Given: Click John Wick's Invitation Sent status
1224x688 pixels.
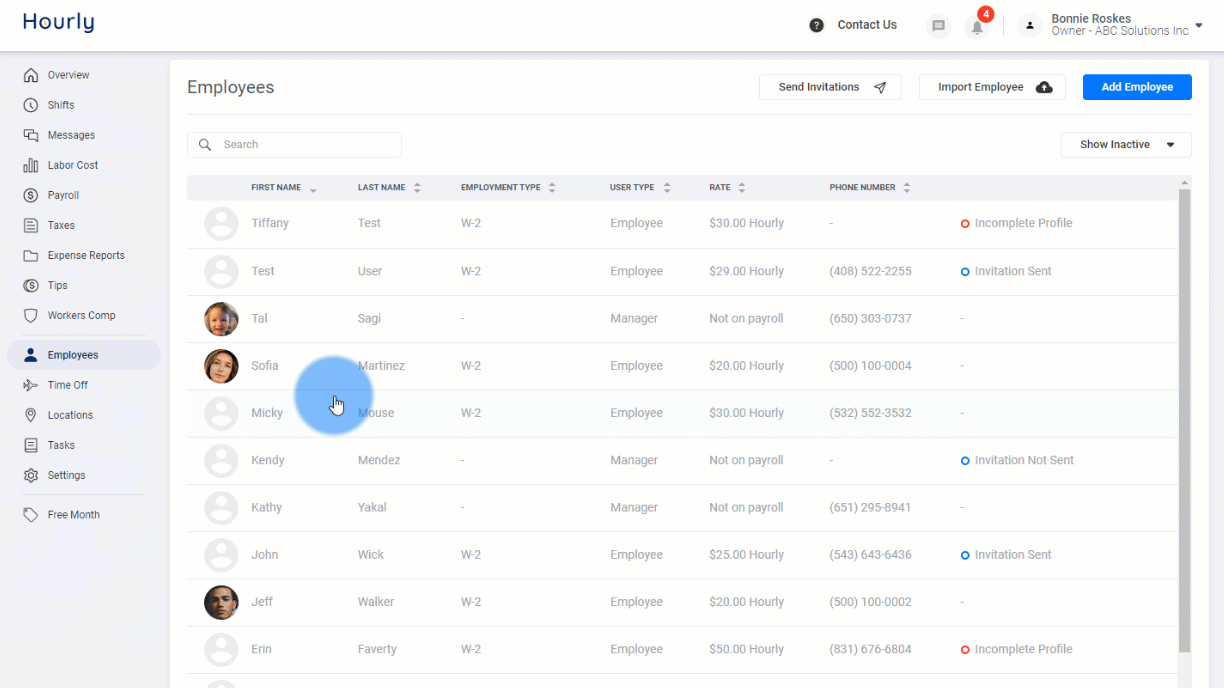Looking at the screenshot, I should coord(1006,554).
